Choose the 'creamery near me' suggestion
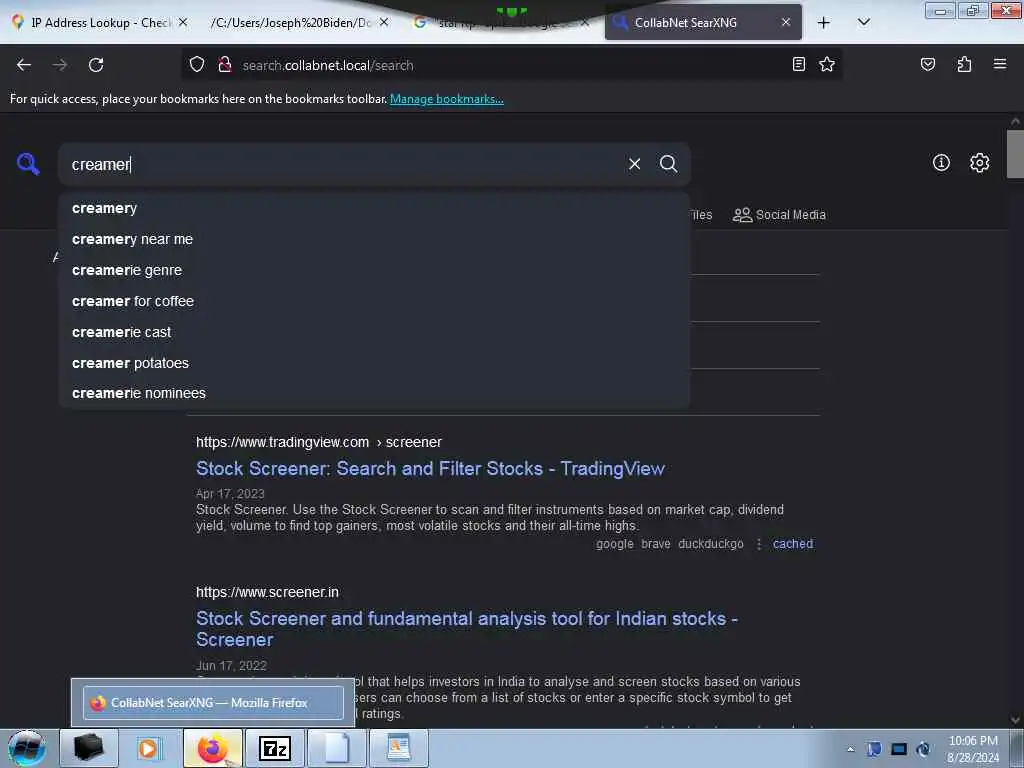The image size is (1024, 768). 374,239
